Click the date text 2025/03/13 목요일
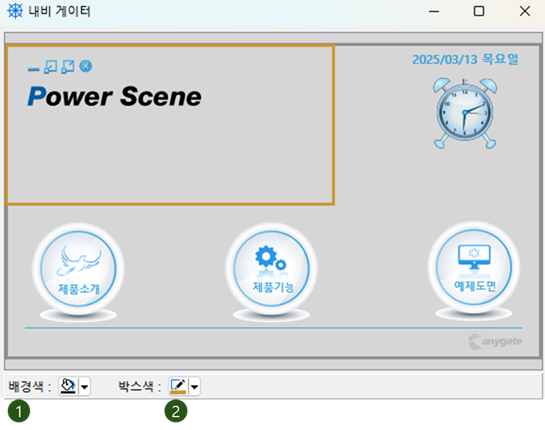The width and height of the screenshot is (545, 430). click(x=465, y=59)
